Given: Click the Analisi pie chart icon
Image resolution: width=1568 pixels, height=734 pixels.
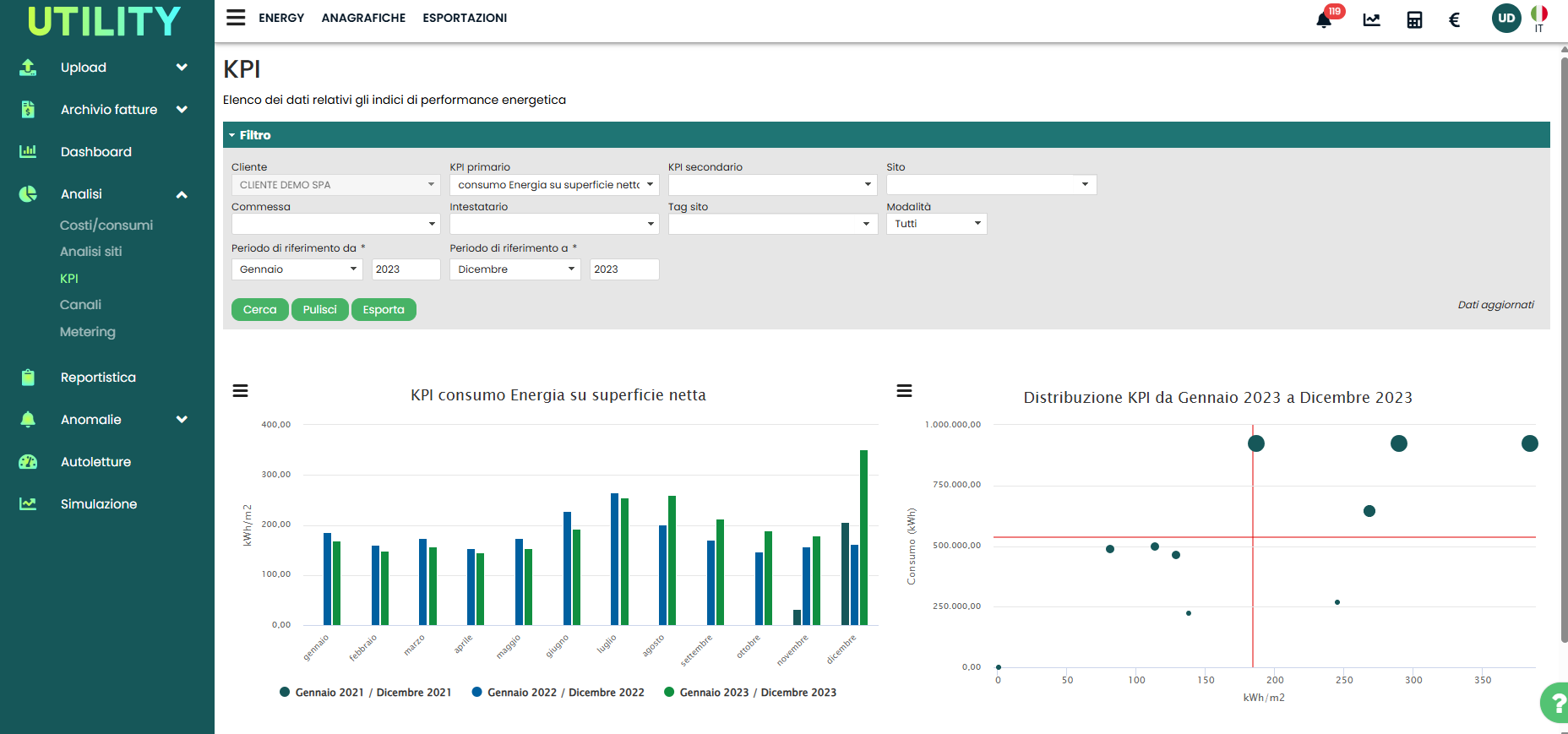Looking at the screenshot, I should (28, 194).
